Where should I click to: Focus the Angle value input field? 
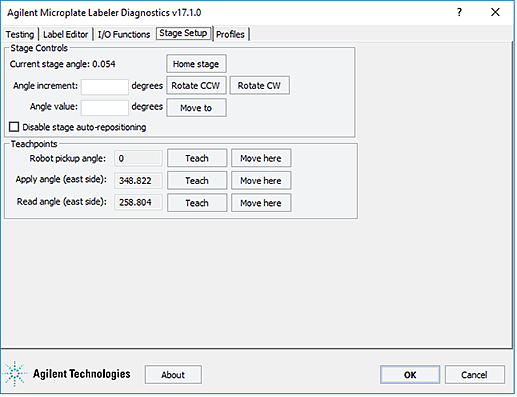(105, 108)
